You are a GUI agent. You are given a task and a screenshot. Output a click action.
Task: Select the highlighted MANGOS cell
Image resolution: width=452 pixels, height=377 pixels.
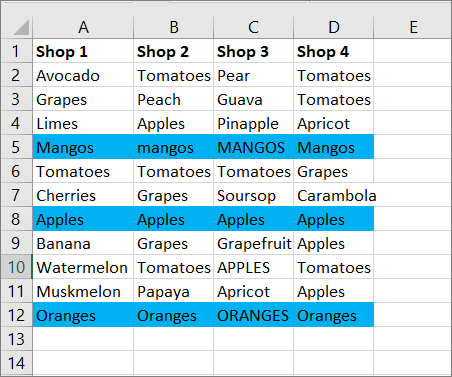pos(253,147)
